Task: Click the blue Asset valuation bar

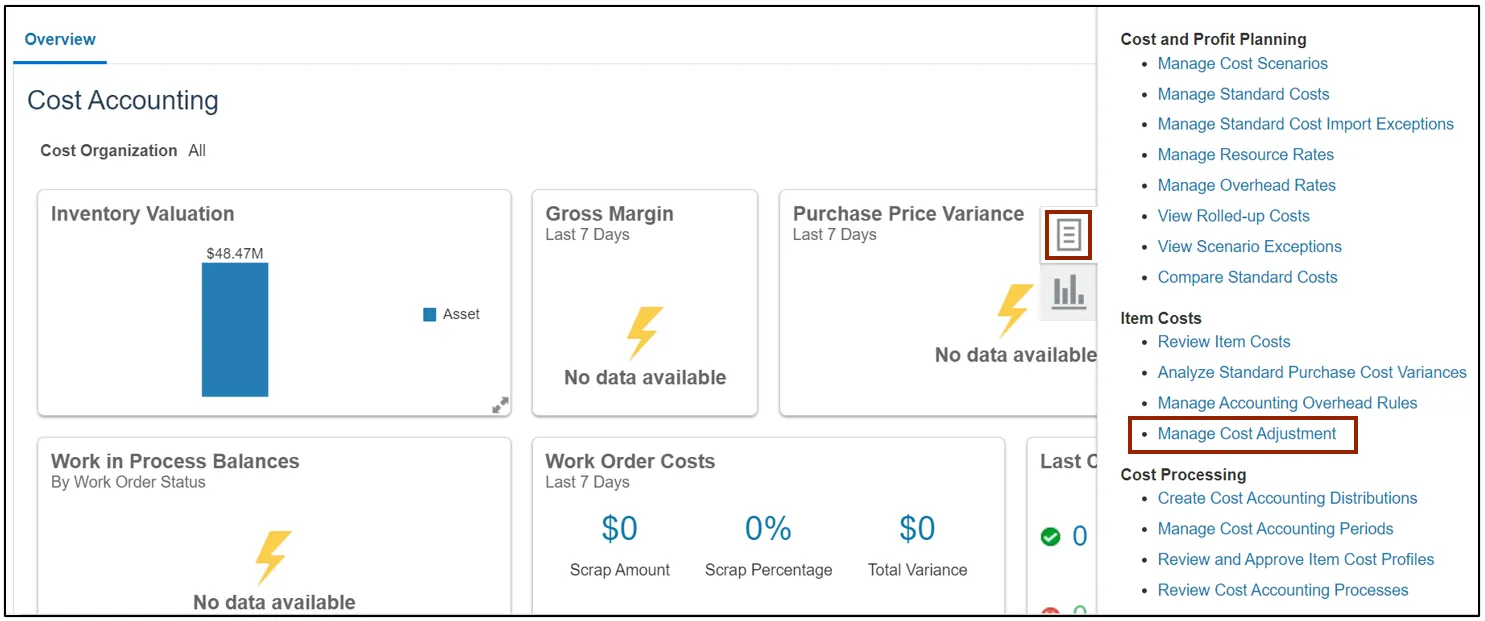Action: [235, 330]
